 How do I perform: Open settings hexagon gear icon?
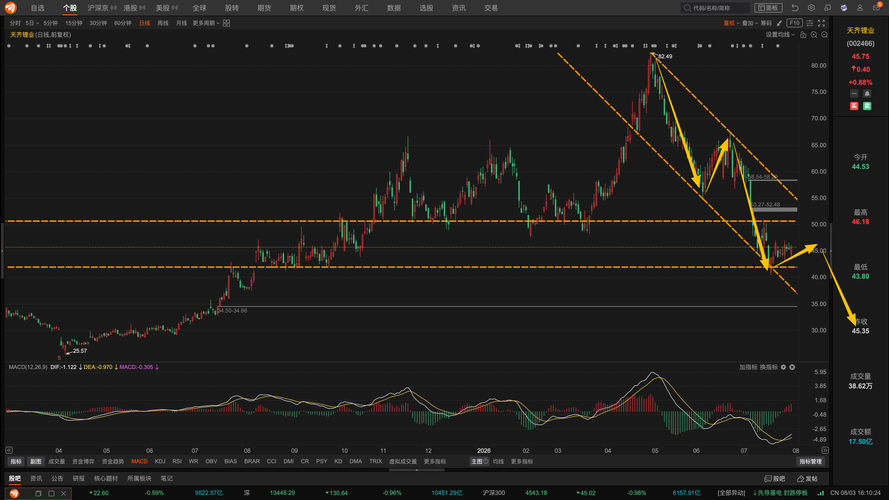click(811, 8)
